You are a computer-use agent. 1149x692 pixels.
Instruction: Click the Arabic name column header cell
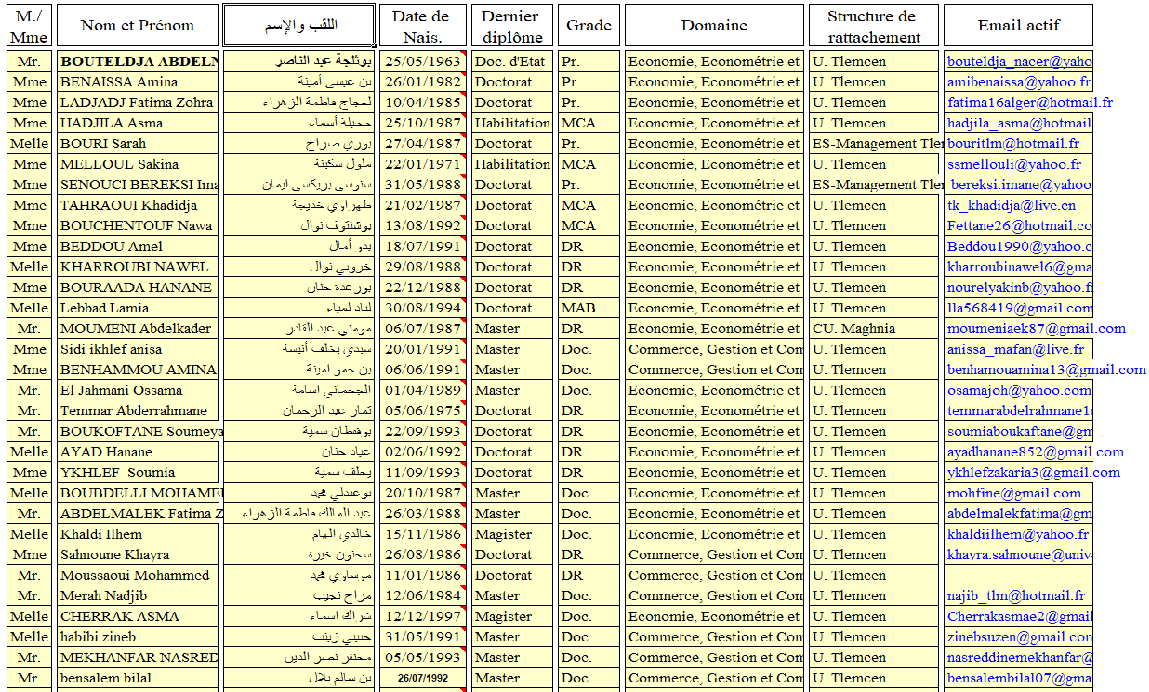[x=299, y=26]
